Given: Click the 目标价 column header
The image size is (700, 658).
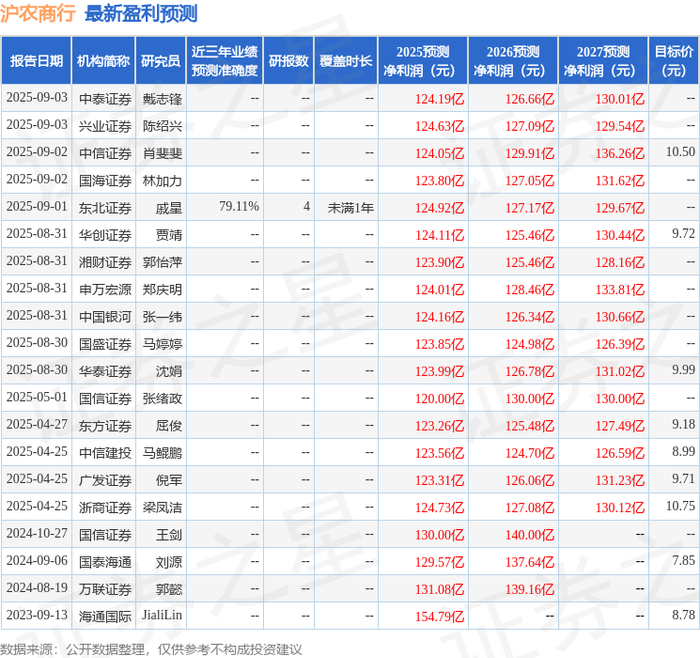Looking at the screenshot, I should [673, 61].
